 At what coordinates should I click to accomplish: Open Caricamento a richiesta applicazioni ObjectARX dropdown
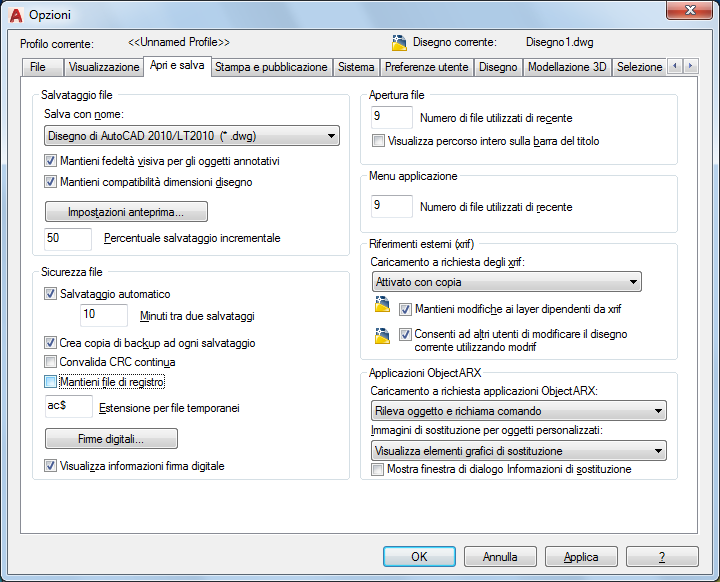(518, 411)
